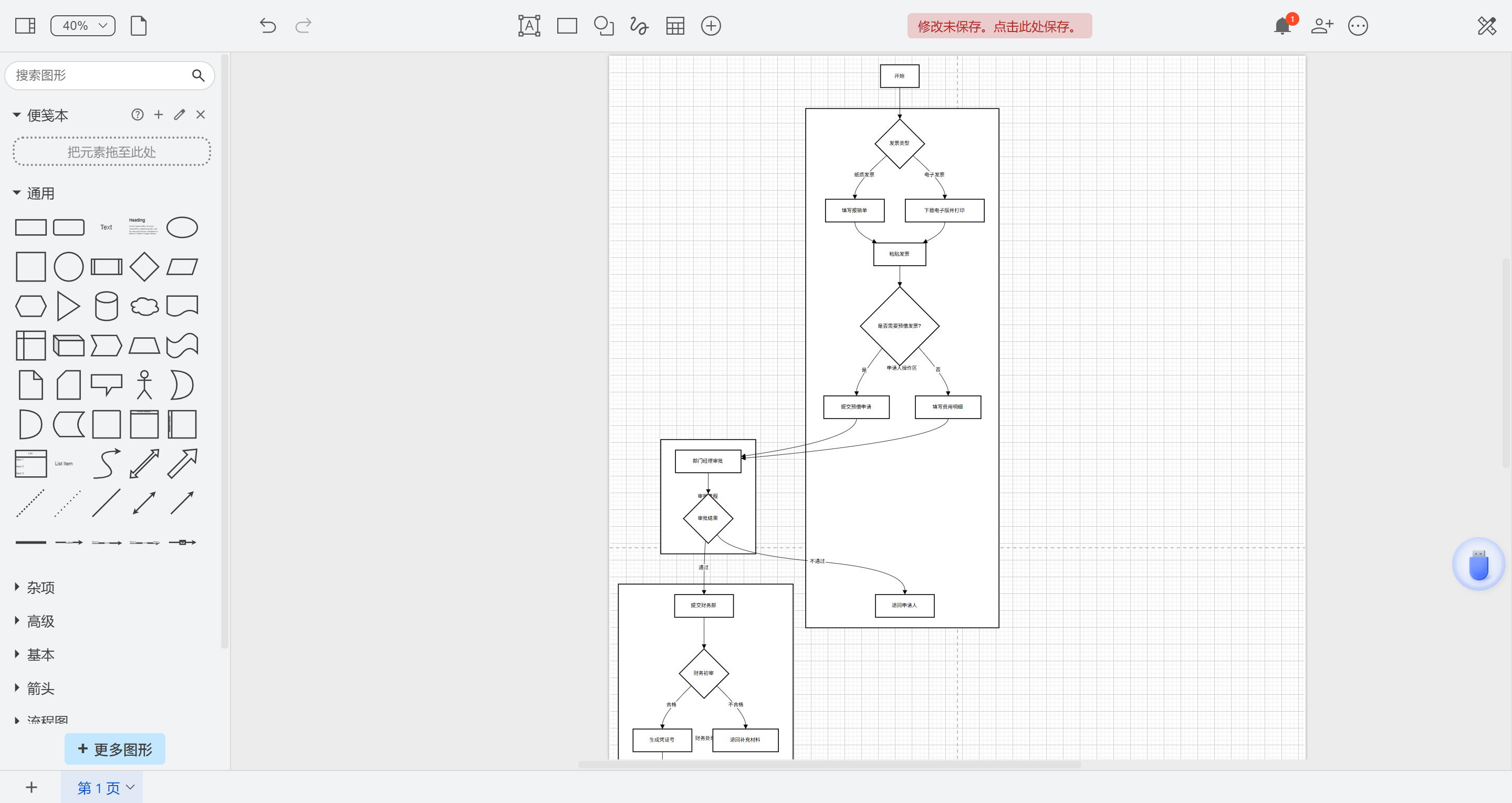Click the insert table icon
The height and width of the screenshot is (803, 1512).
point(675,26)
